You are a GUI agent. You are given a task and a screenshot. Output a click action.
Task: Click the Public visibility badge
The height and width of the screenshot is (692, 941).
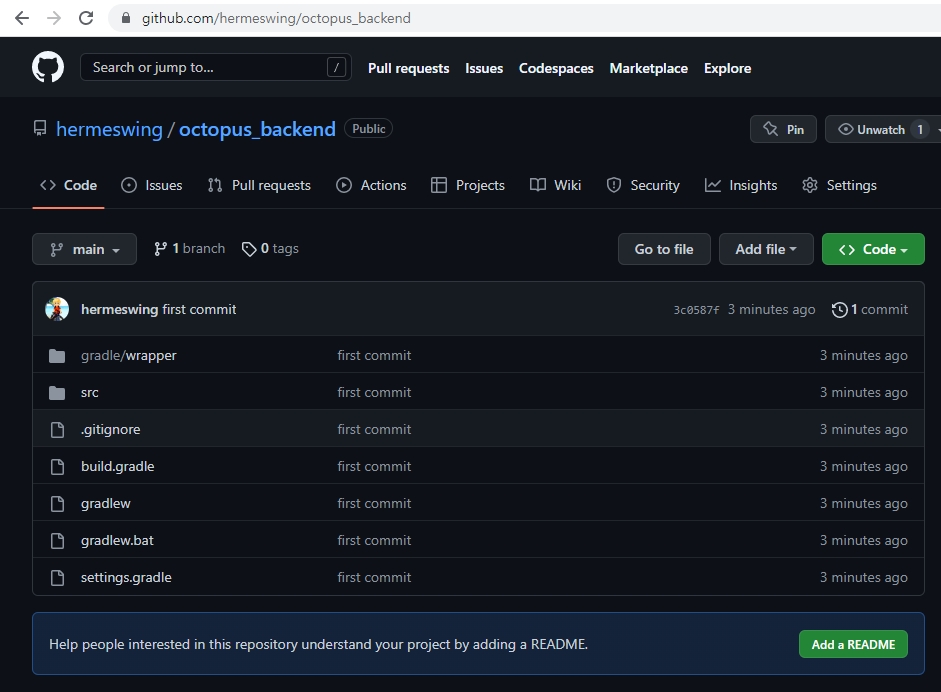368,128
